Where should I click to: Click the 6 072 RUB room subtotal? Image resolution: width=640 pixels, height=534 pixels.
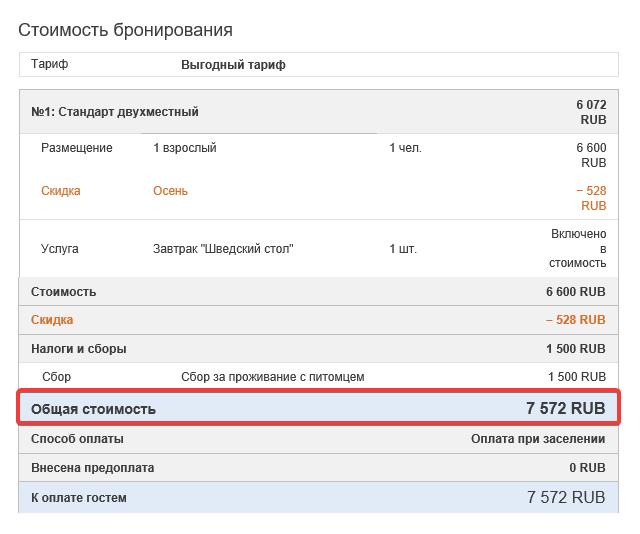591,111
